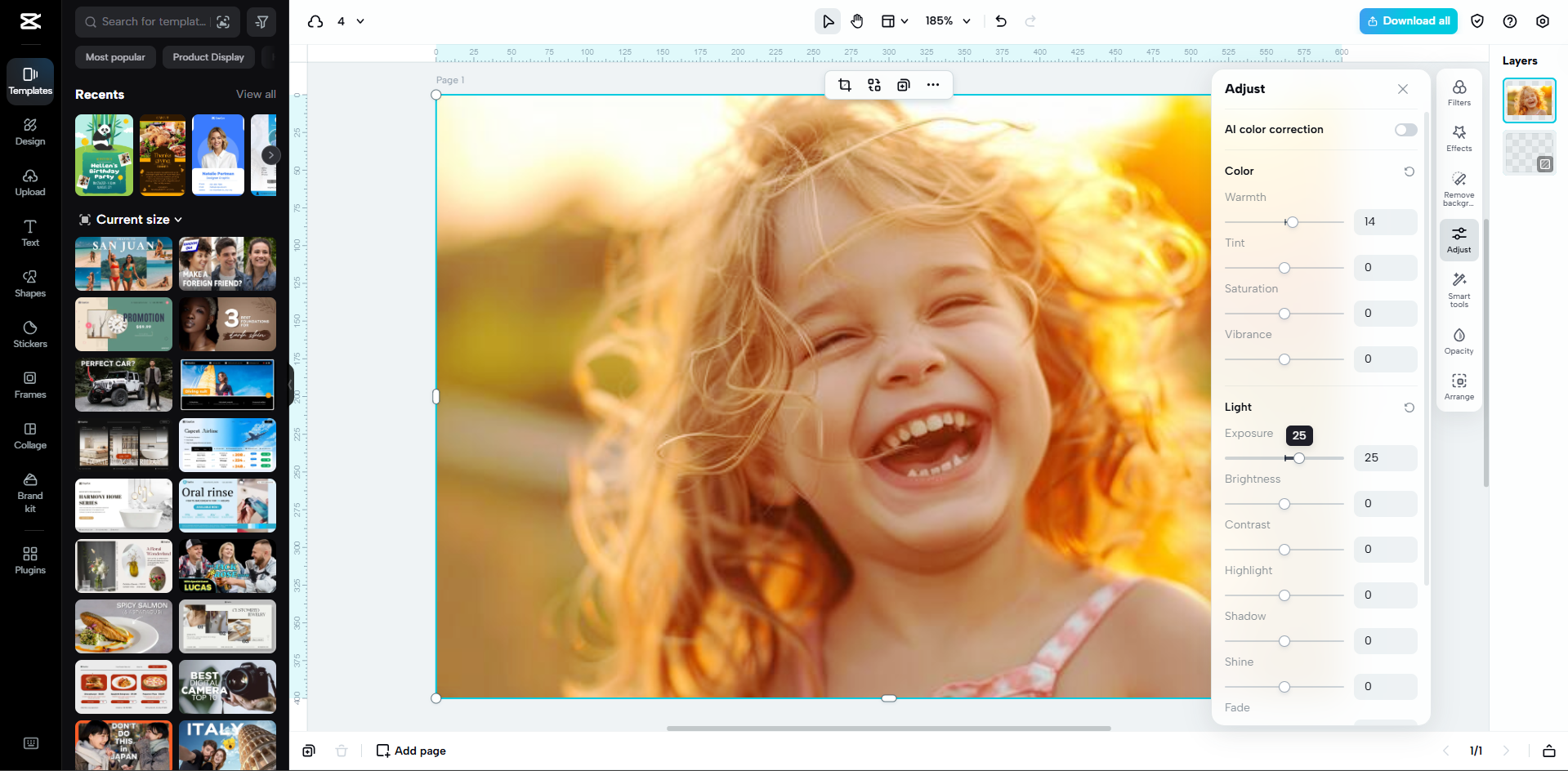
Task: Click the crop icon above the photo
Action: (845, 84)
